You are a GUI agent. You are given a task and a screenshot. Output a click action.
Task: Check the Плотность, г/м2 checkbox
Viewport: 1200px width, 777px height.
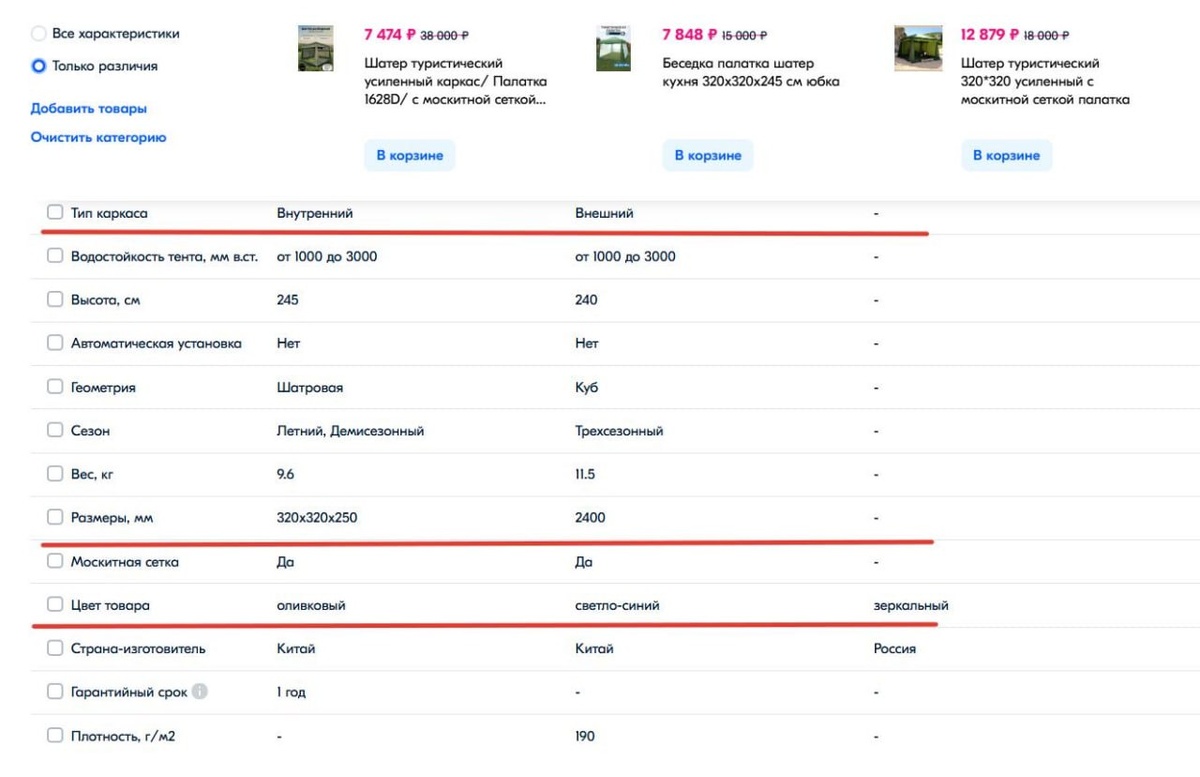tap(55, 735)
